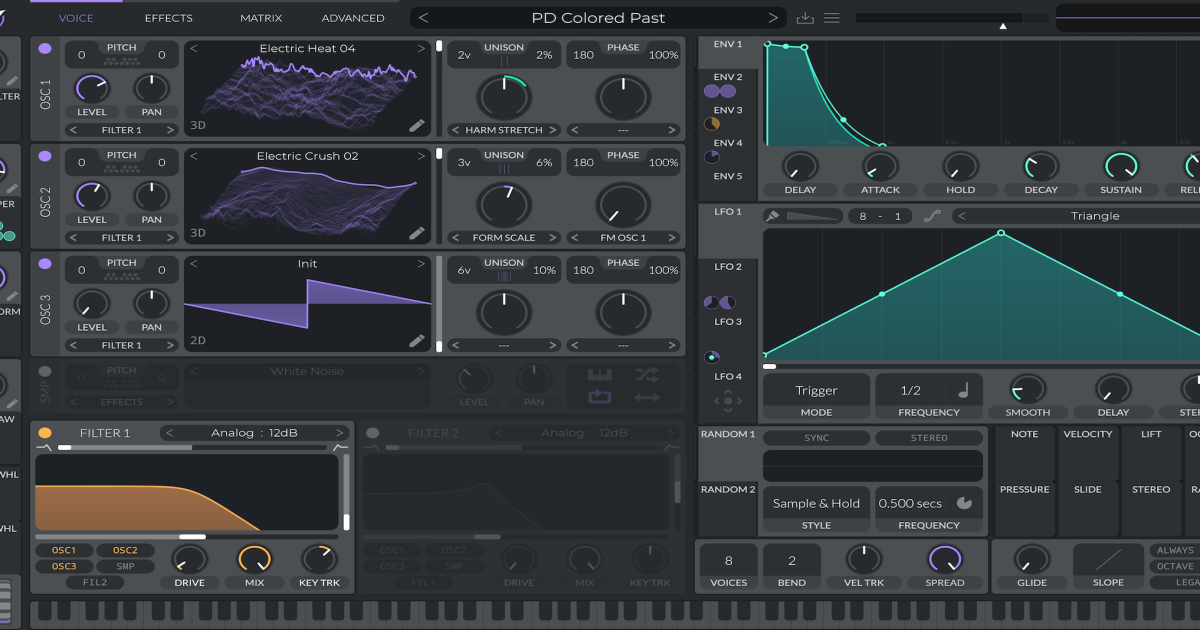Toggle SMP input routing on Filter 1
This screenshot has height=630, width=1200.
(x=126, y=566)
